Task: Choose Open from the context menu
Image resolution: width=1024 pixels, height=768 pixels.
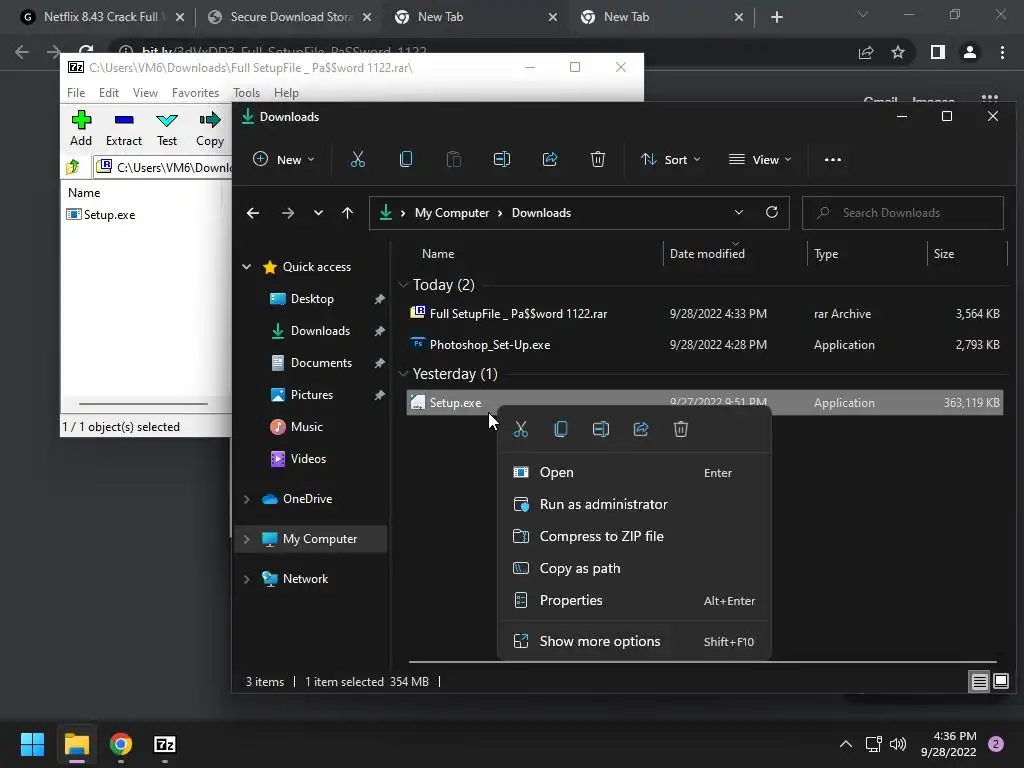Action: click(634, 472)
